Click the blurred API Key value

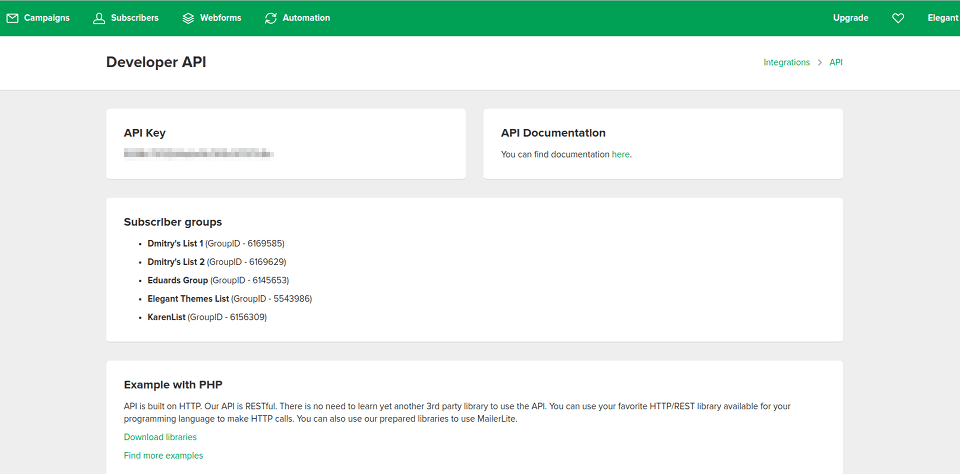coord(198,154)
